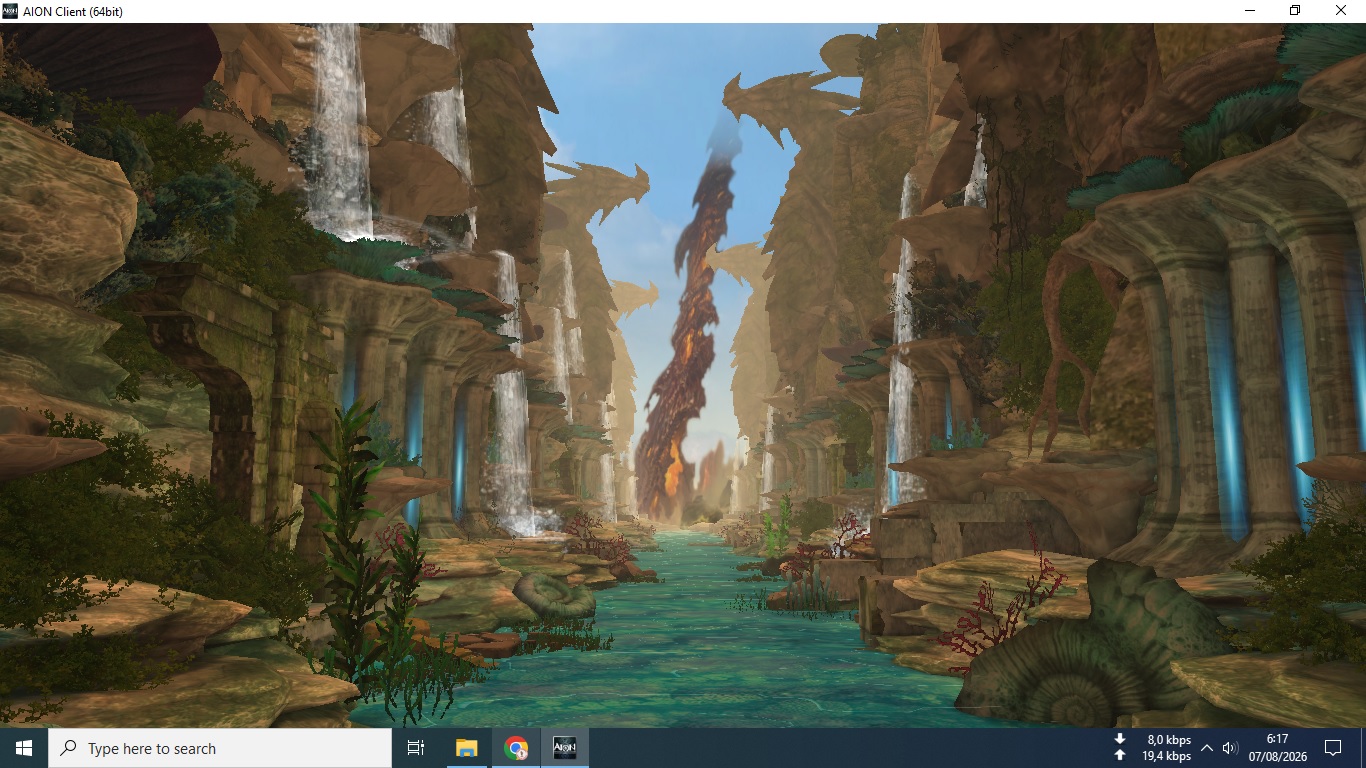
Task: Click the network speed indicator in the taskbar
Action: (1153, 748)
